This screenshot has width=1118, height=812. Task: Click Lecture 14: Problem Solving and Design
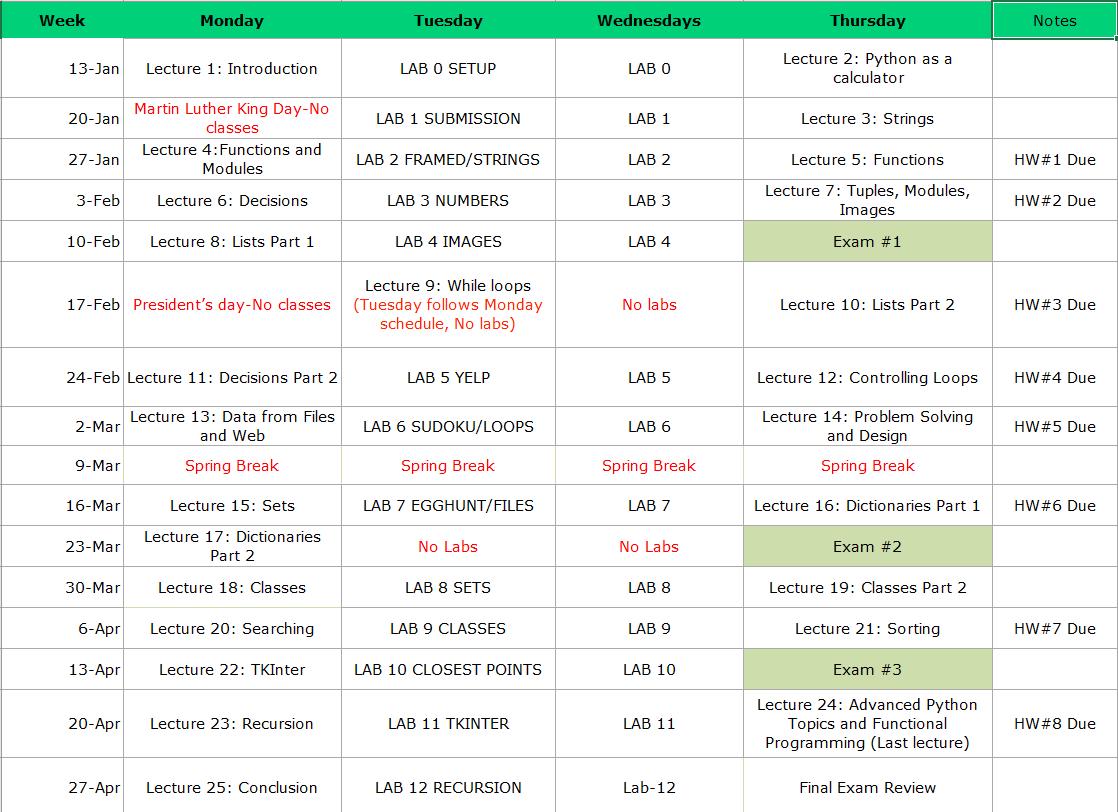[868, 426]
